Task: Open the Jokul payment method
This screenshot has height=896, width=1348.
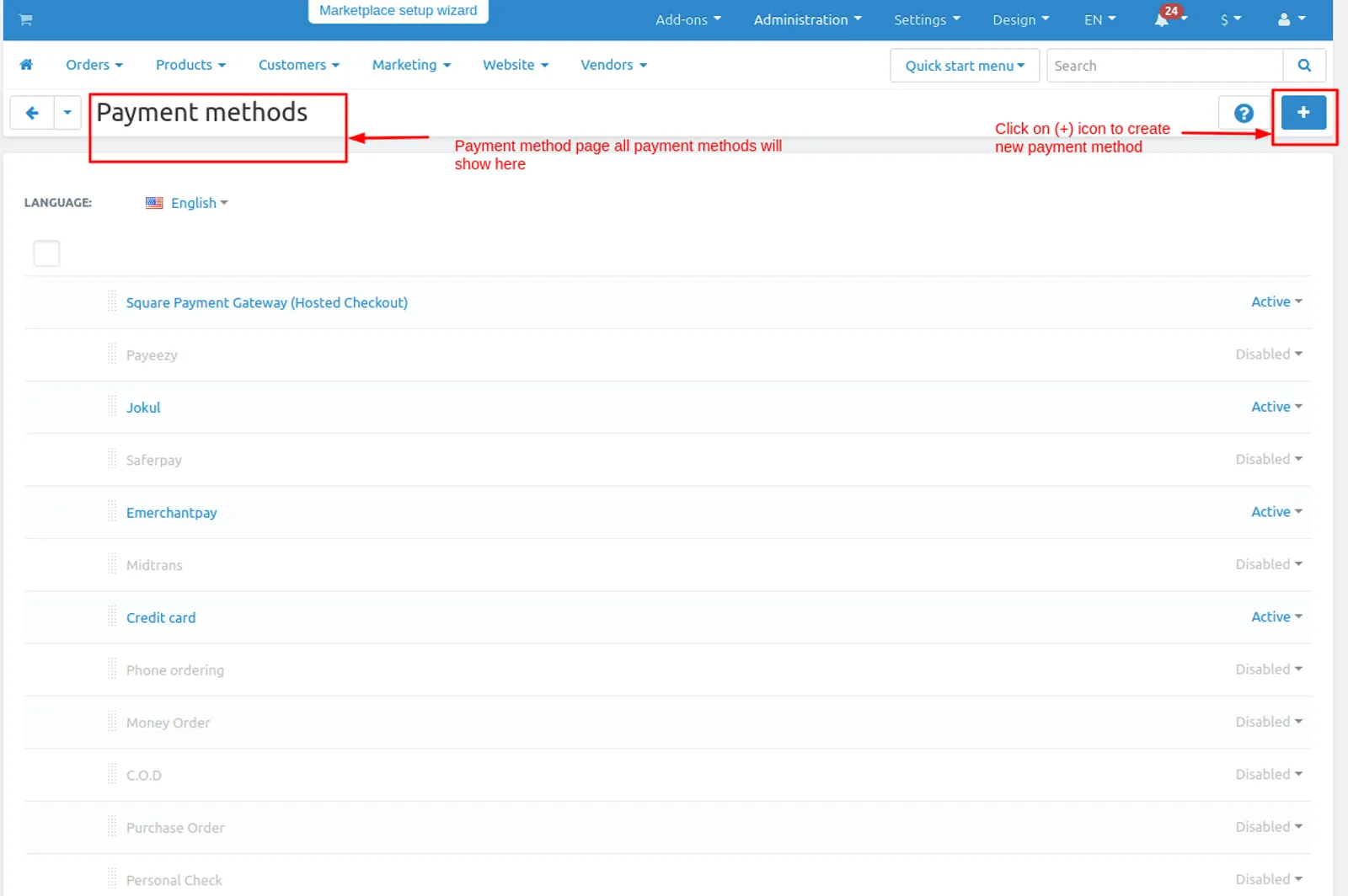Action: (x=143, y=408)
